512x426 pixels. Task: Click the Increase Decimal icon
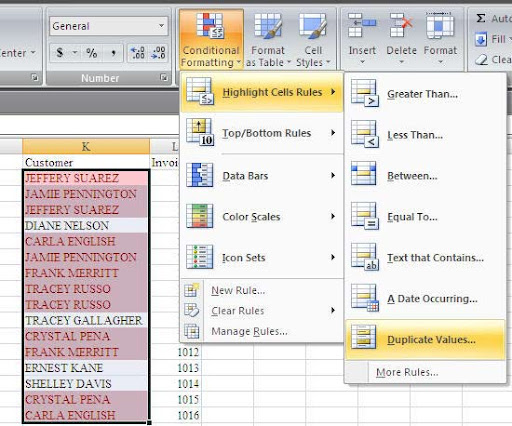tap(138, 53)
